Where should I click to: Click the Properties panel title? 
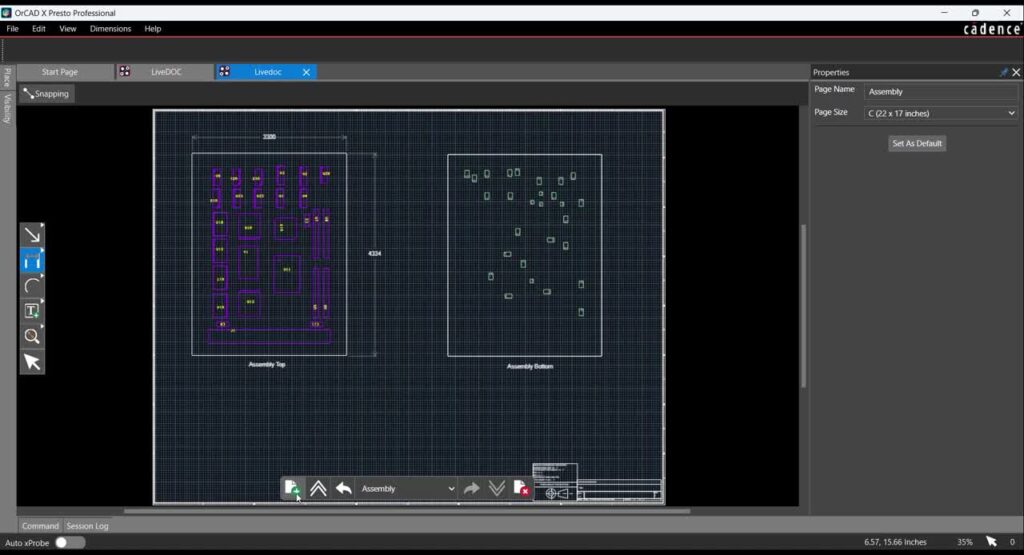[x=831, y=72]
